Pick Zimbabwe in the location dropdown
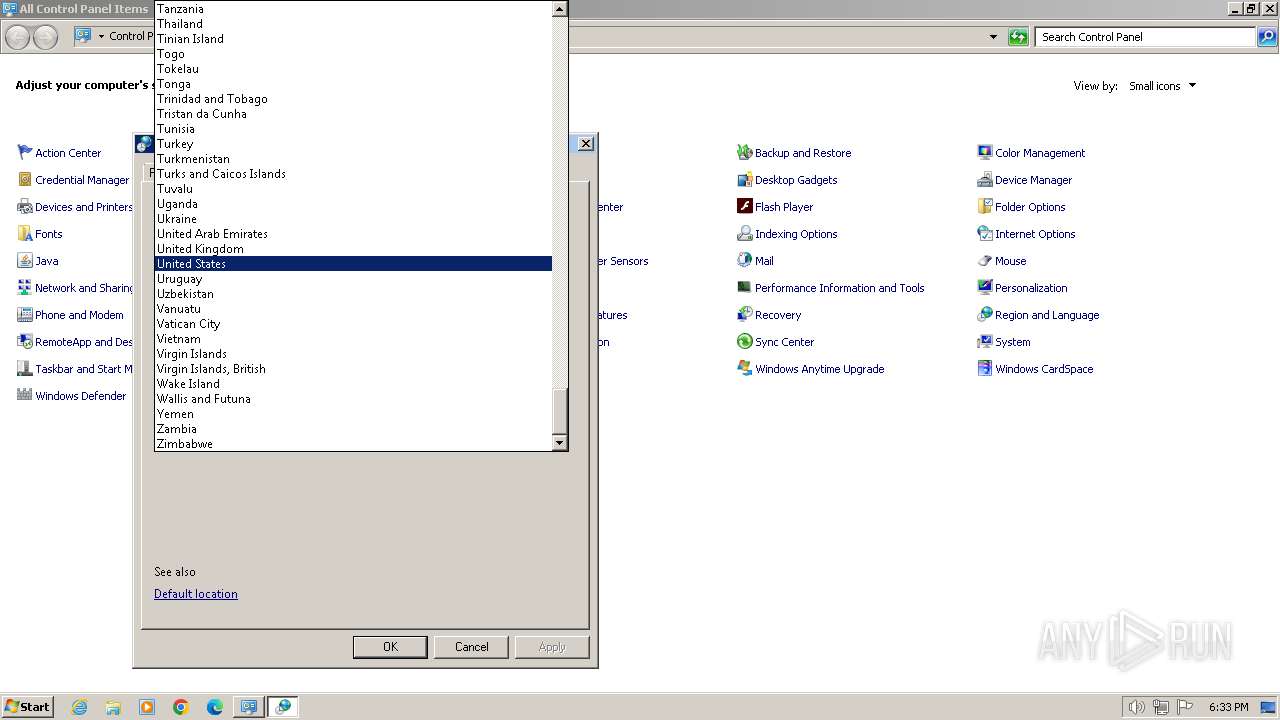This screenshot has width=1280, height=720. tap(353, 444)
